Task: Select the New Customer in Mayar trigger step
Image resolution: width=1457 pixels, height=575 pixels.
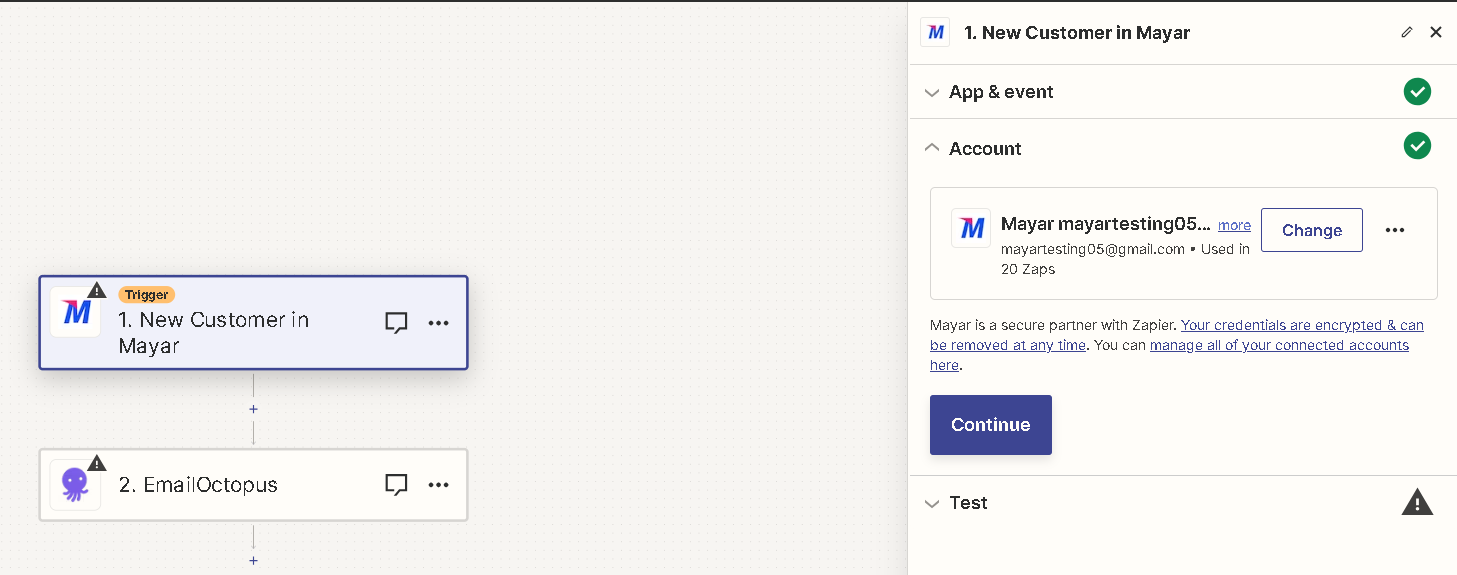Action: 253,323
